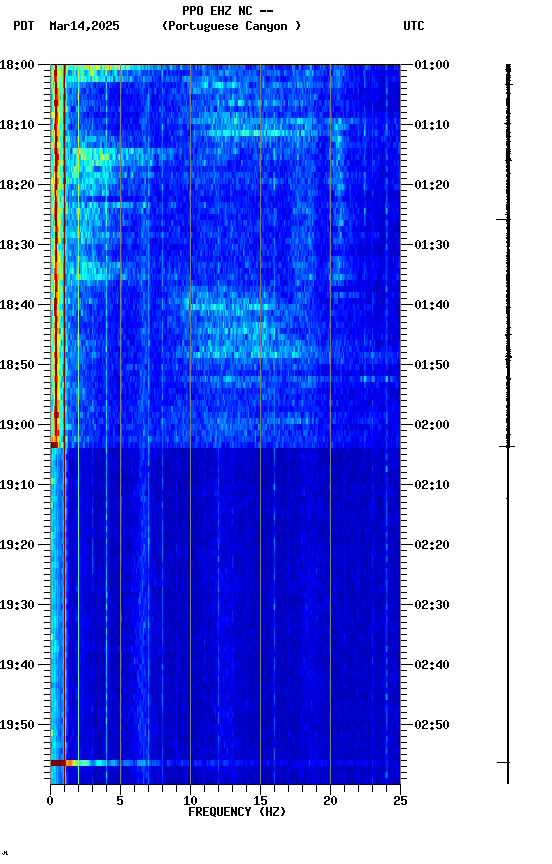Click the 01:50 UTC time label

pos(432,365)
